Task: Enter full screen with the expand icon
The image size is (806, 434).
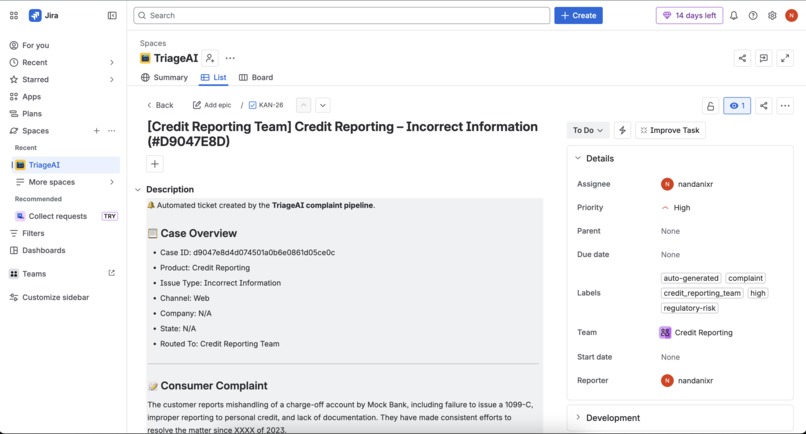Action: (x=785, y=58)
